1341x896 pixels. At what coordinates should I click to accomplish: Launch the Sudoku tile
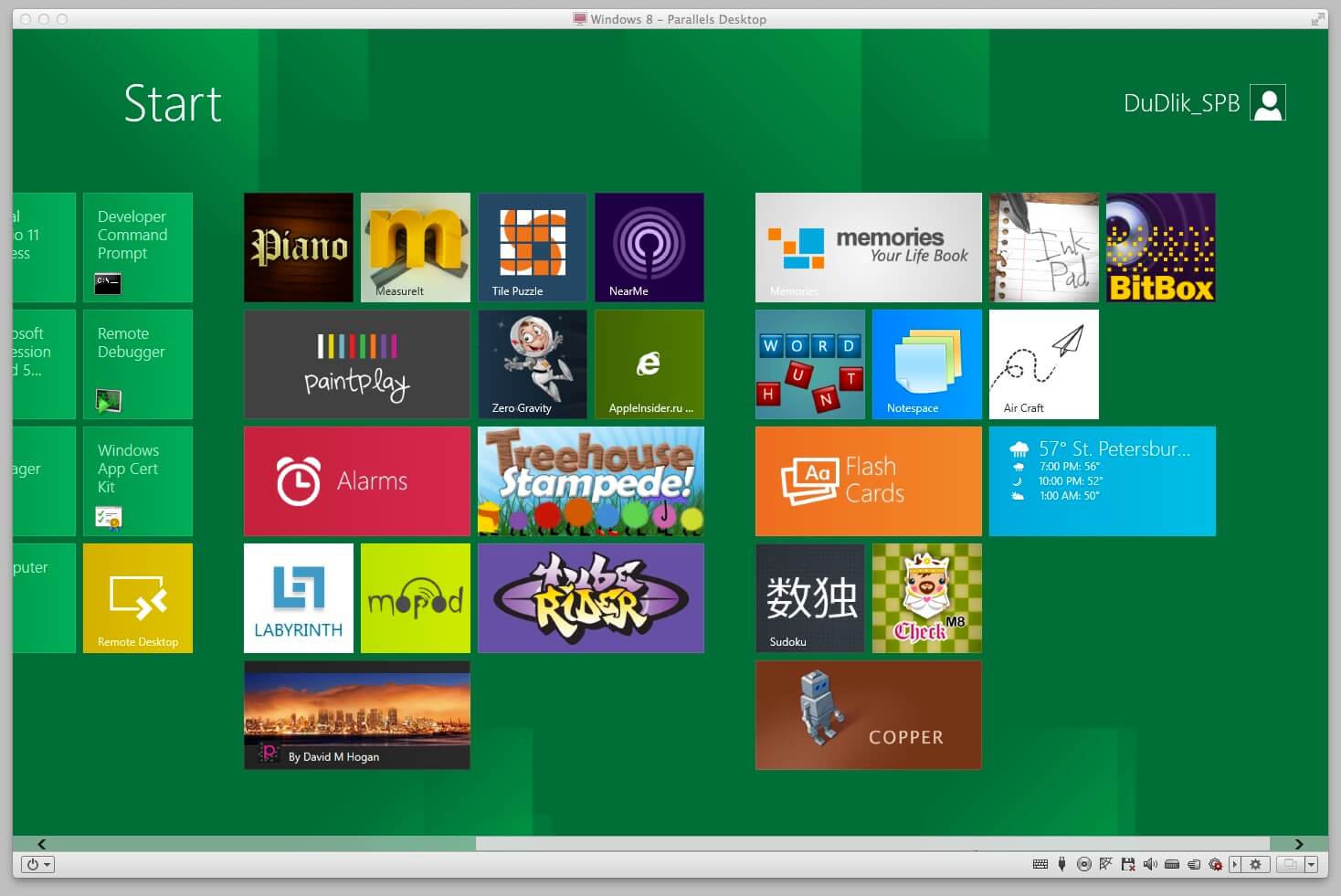tap(810, 598)
